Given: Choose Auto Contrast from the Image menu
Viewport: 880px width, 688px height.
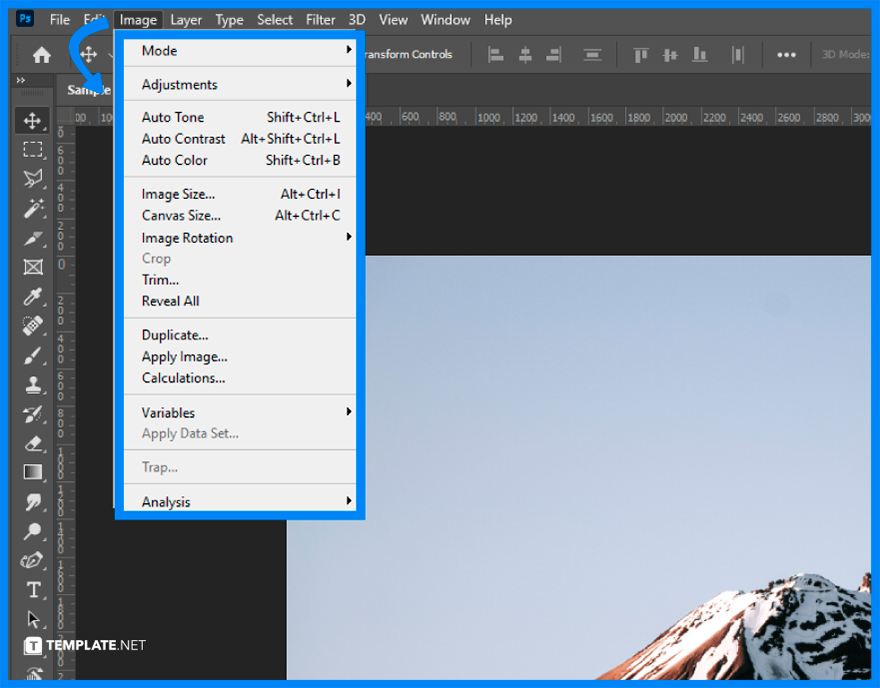Looking at the screenshot, I should pos(182,138).
